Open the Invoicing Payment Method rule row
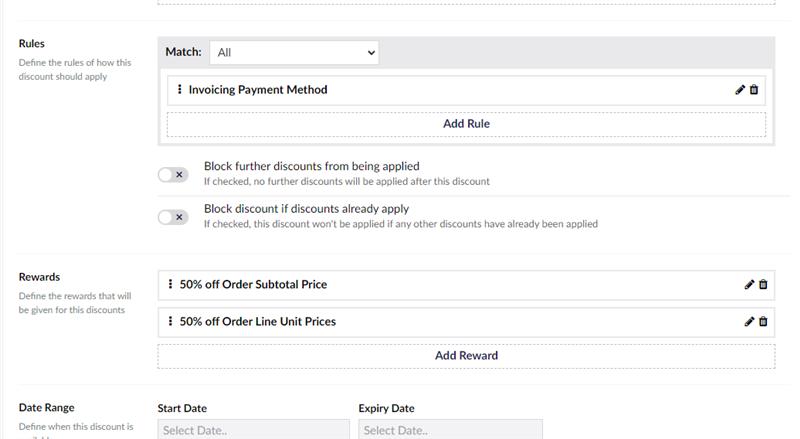This screenshot has height=439, width=800. tap(466, 90)
